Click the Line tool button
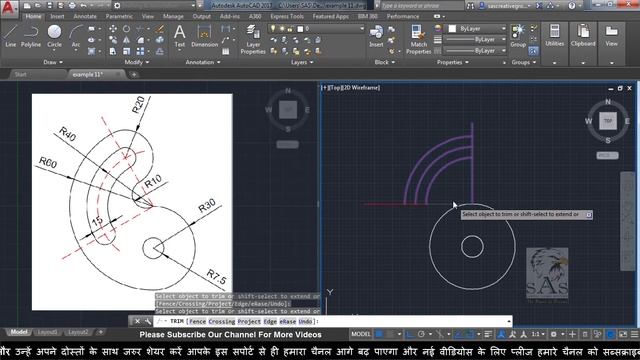Screen dimensions: 640x360 [x=11, y=36]
